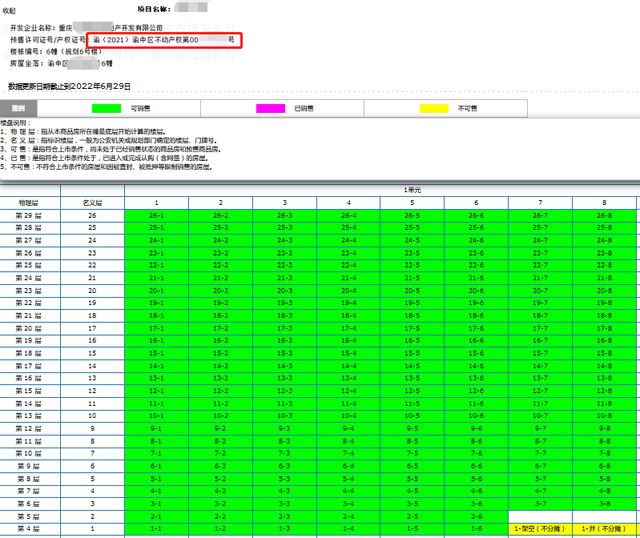Viewport: 640px width, 538px height.
Task: Click the yellow 1-架空（不分摊）cell
Action: [540, 529]
